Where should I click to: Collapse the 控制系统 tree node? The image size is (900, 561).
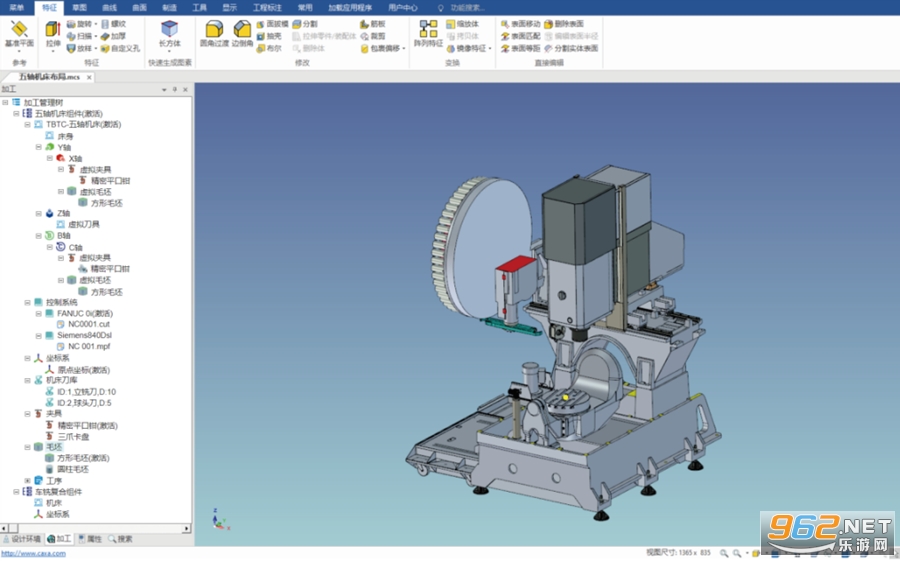(x=28, y=303)
